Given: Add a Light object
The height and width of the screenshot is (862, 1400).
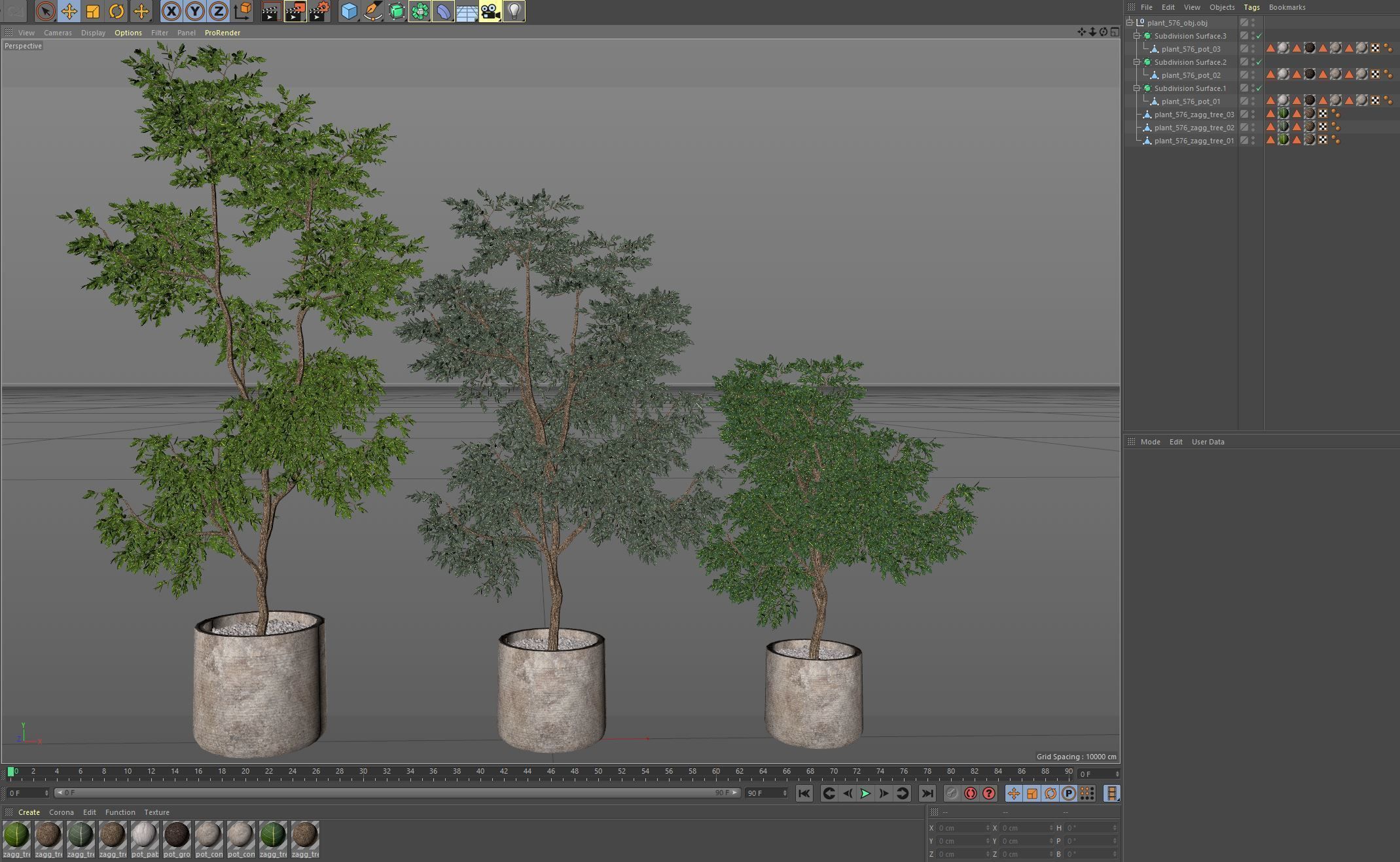Looking at the screenshot, I should coord(514,11).
